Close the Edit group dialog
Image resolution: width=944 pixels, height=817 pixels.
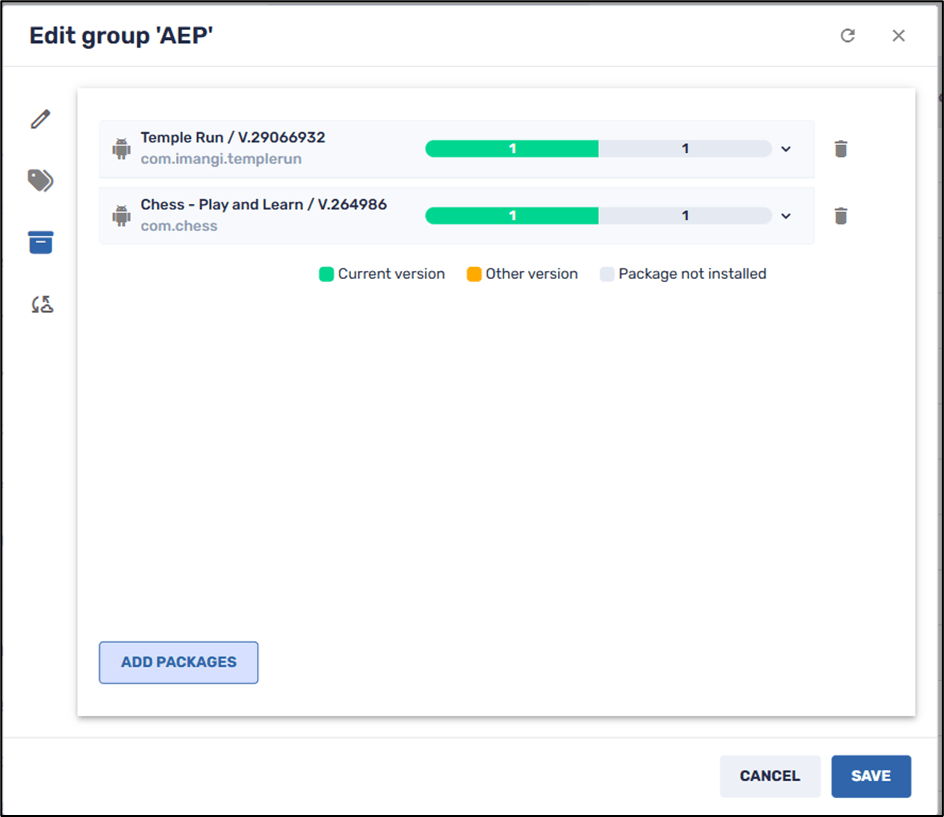(x=898, y=36)
